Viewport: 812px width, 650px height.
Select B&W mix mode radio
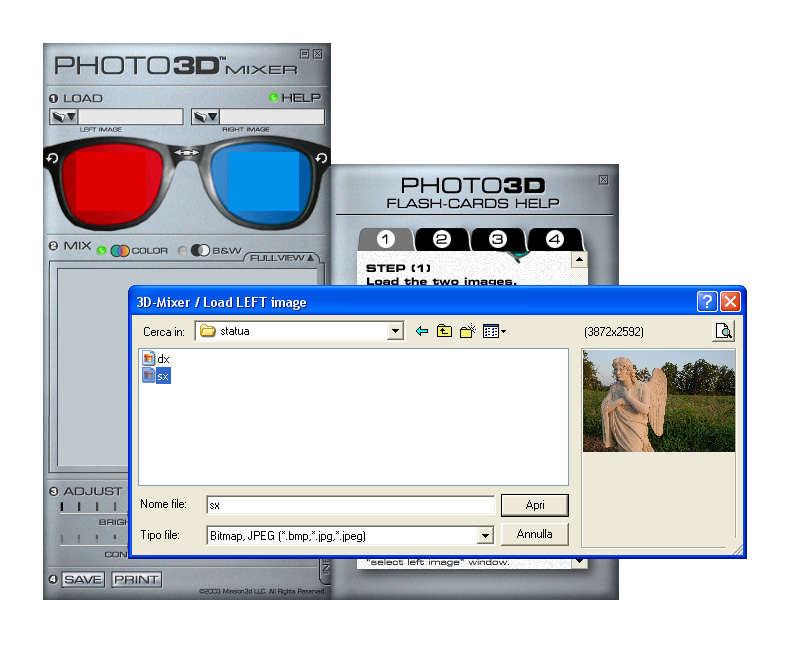[x=182, y=251]
